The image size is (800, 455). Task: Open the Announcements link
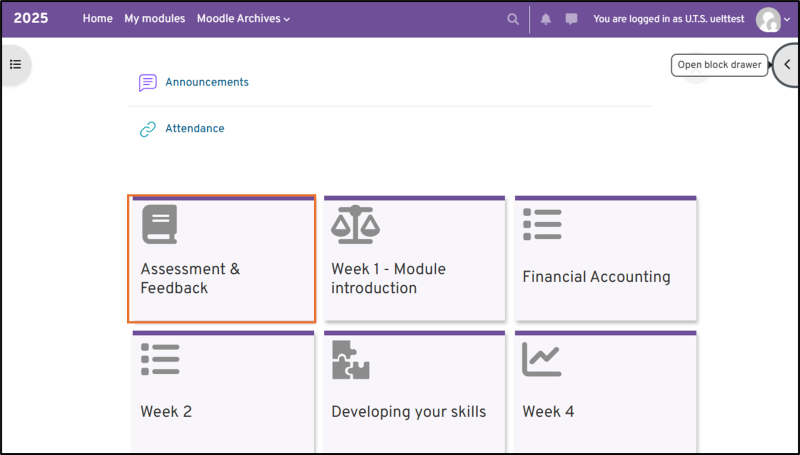coord(207,83)
